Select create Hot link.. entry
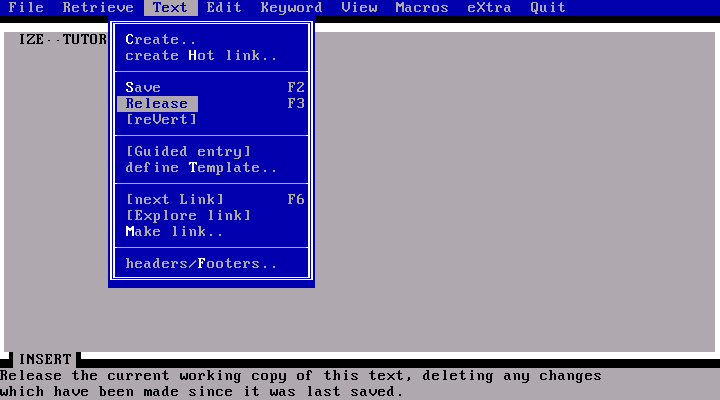720x400 pixels. [x=201, y=56]
